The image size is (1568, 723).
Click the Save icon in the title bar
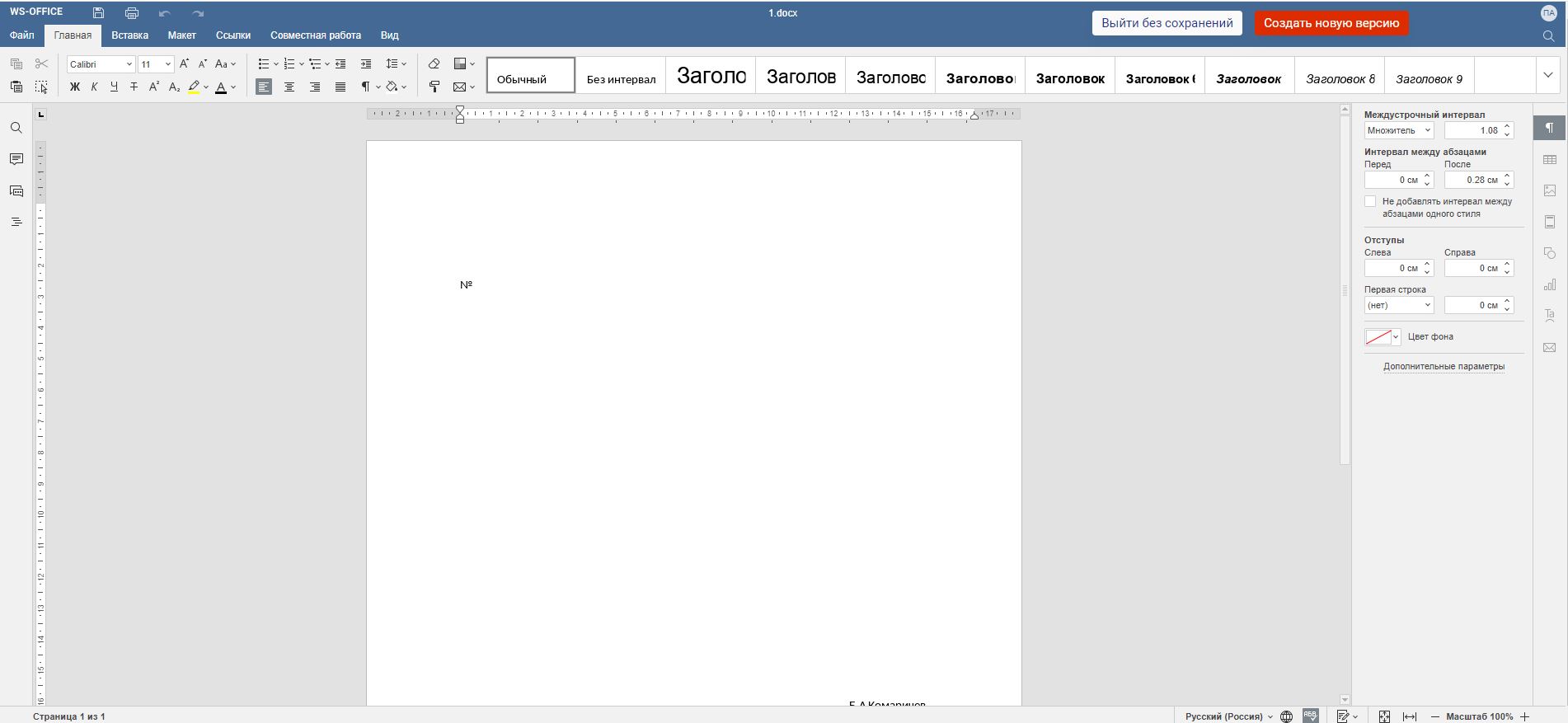(98, 13)
